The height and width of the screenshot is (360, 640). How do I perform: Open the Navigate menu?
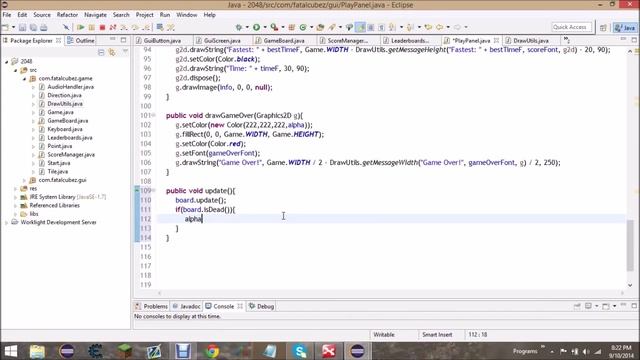95,15
